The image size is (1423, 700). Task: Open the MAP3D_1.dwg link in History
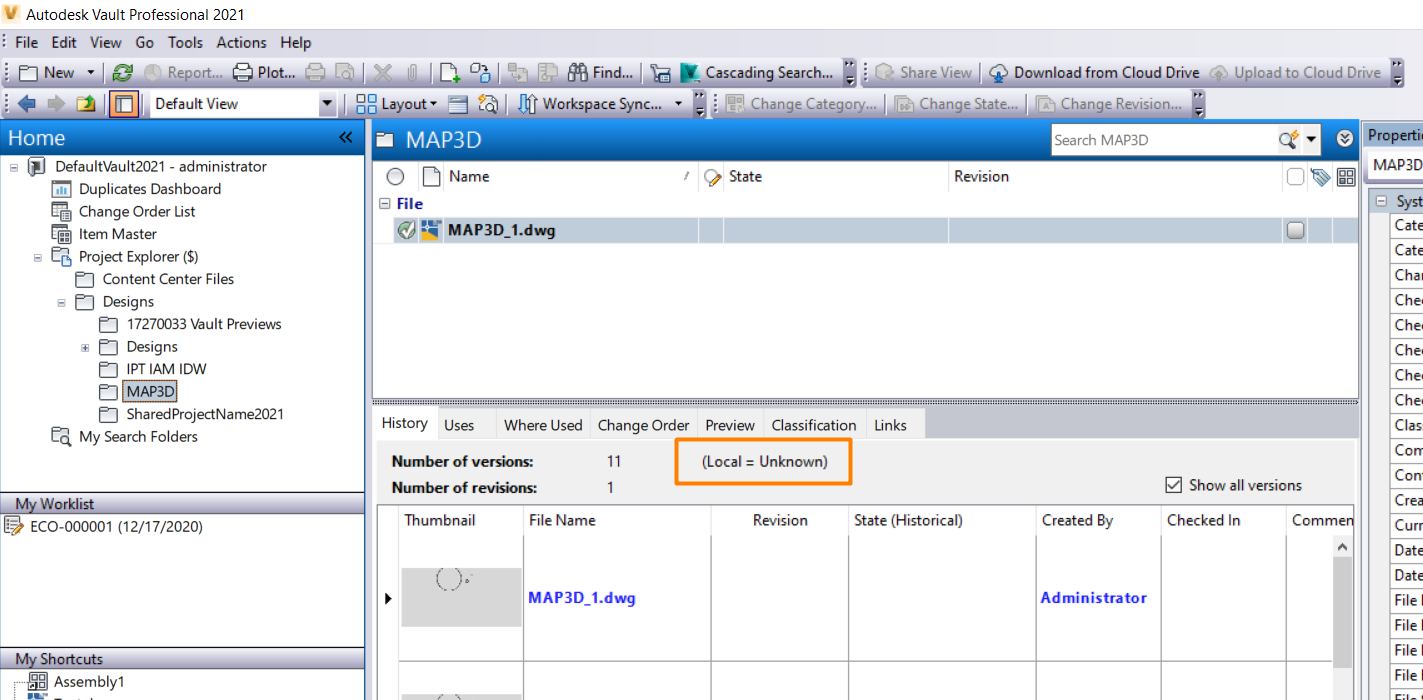pos(582,597)
